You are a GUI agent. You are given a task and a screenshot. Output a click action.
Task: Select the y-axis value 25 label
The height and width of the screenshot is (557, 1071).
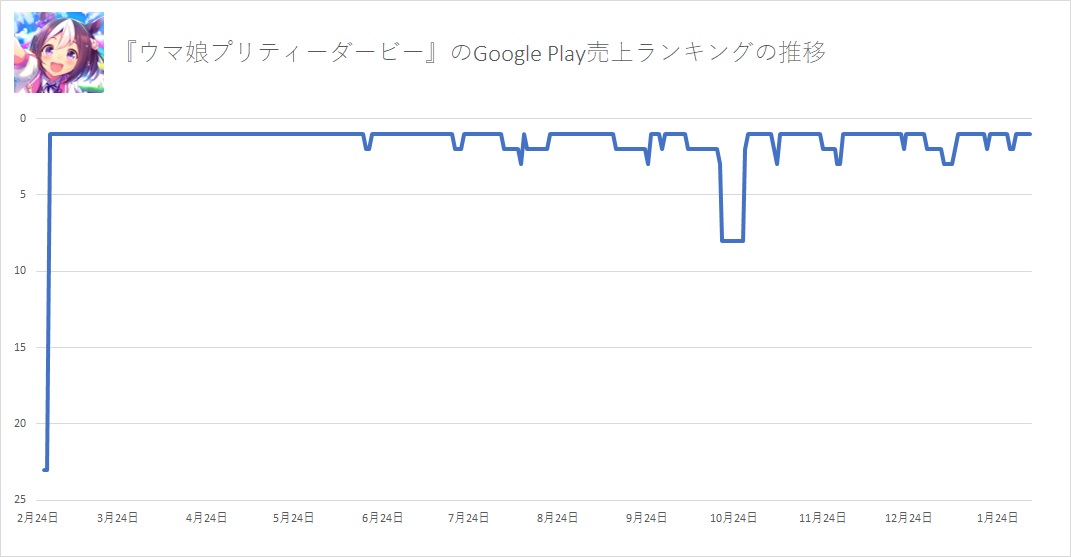pyautogui.click(x=22, y=500)
